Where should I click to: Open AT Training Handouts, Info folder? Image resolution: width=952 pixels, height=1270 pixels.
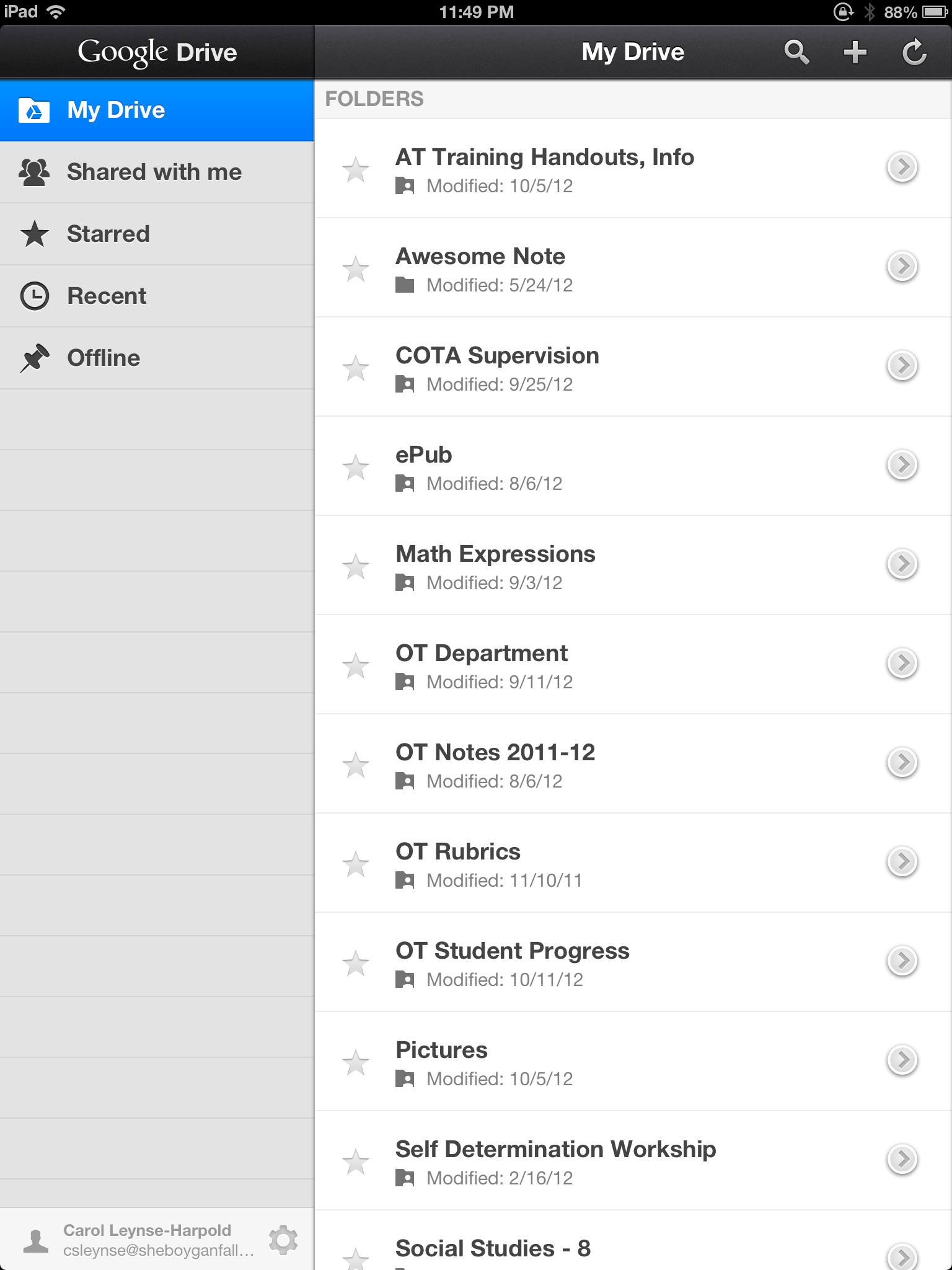(x=544, y=158)
